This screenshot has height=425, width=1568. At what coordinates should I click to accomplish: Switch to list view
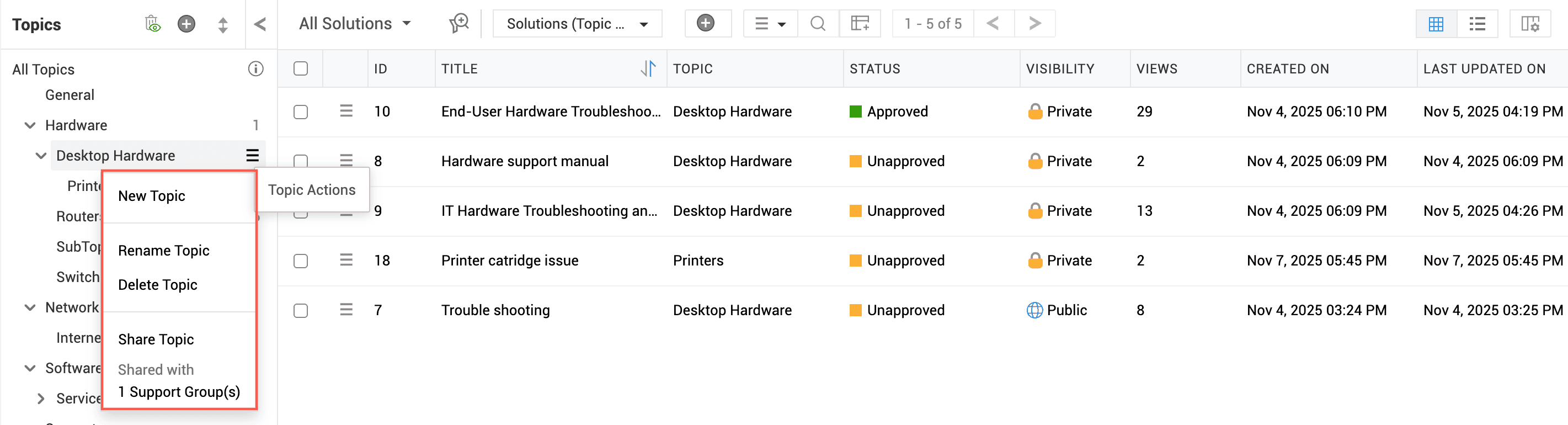pyautogui.click(x=1478, y=24)
